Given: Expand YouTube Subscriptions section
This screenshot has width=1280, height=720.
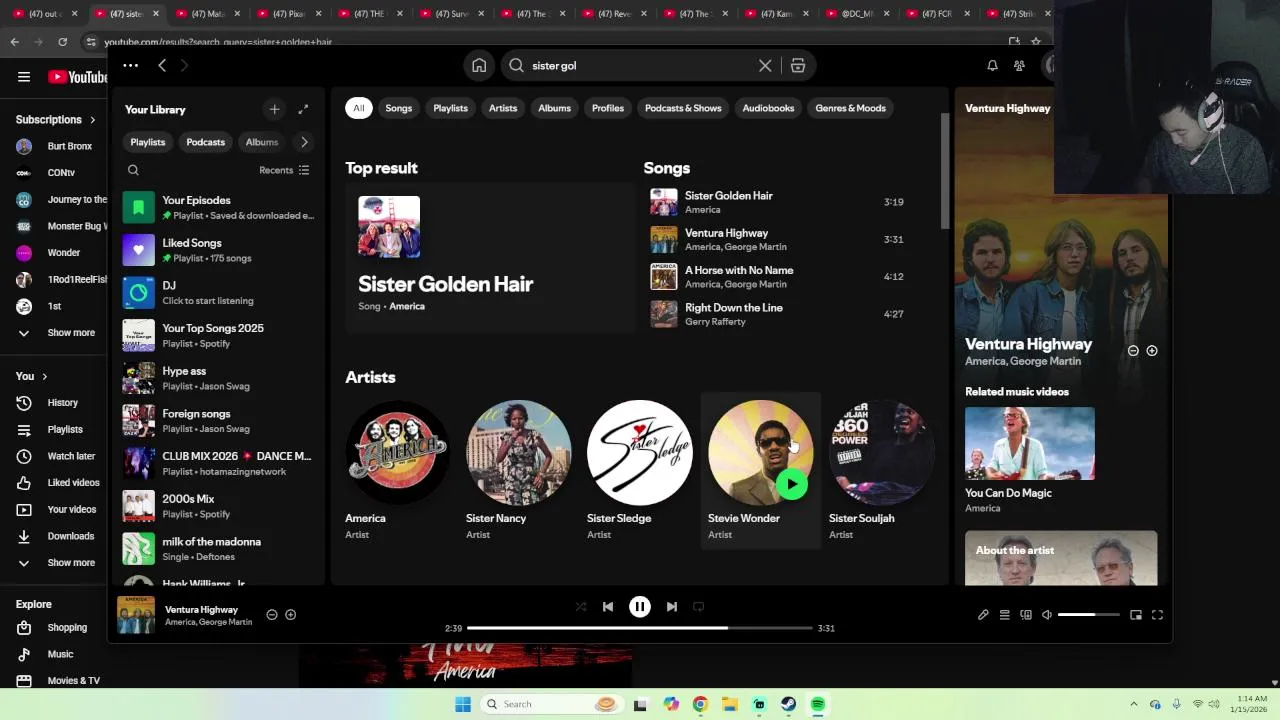Looking at the screenshot, I should coord(56,119).
